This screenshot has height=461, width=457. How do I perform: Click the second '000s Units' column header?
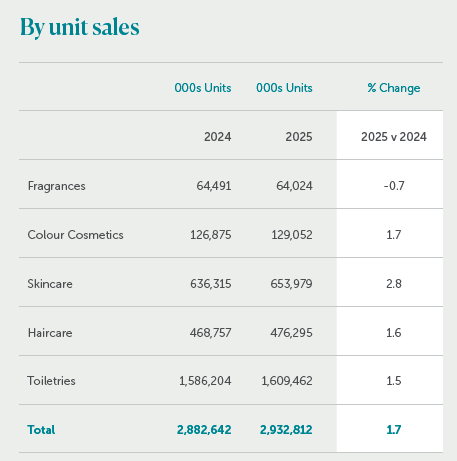(284, 88)
